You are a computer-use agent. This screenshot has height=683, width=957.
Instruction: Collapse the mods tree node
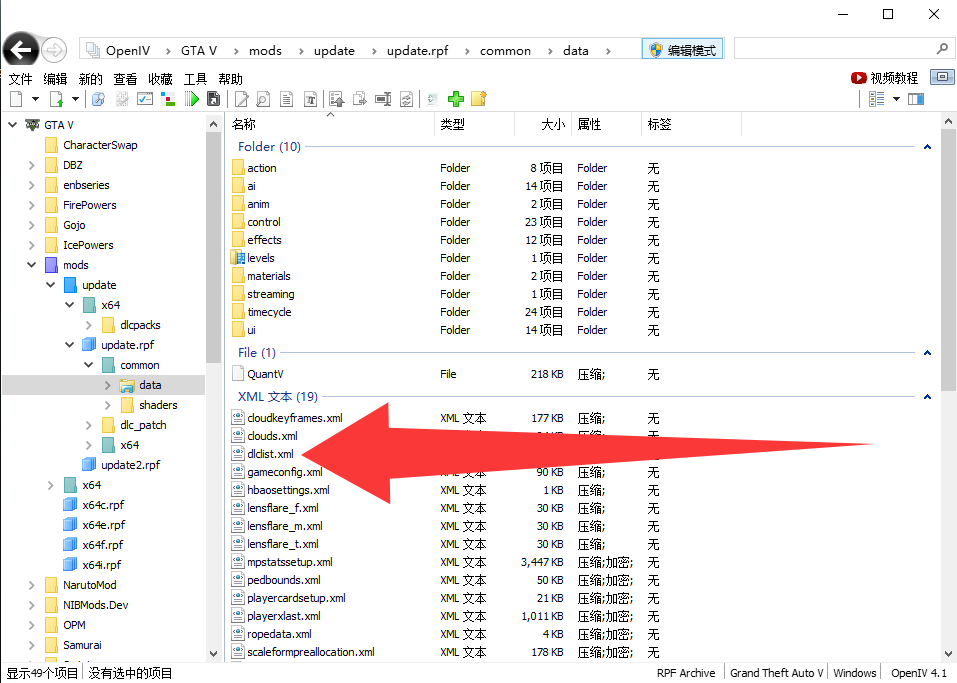[x=32, y=265]
